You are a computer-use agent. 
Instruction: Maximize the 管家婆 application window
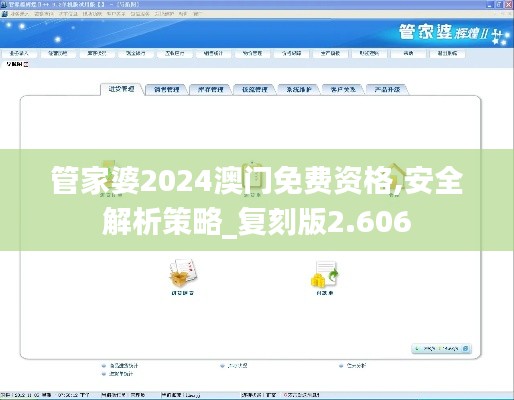click(499, 4)
